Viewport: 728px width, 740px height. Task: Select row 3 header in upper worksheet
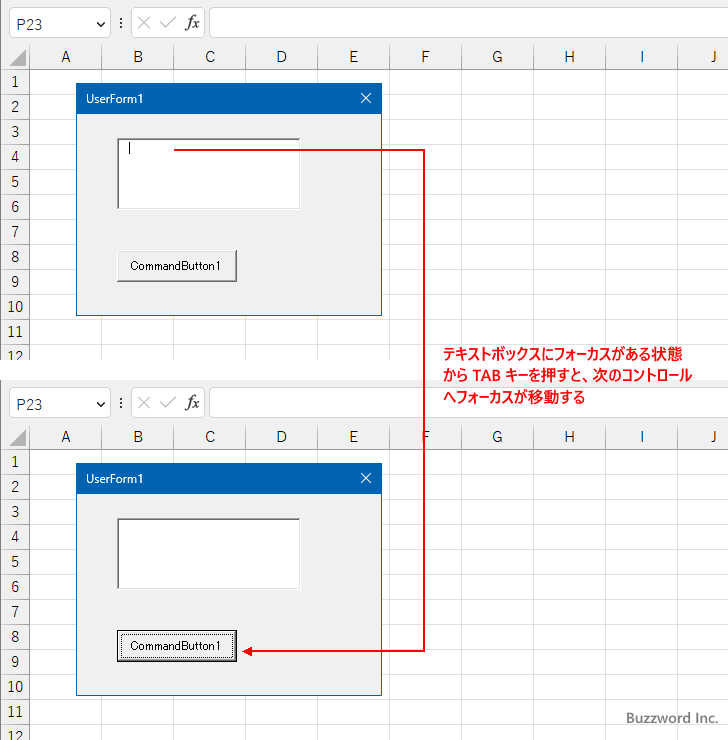pos(15,132)
